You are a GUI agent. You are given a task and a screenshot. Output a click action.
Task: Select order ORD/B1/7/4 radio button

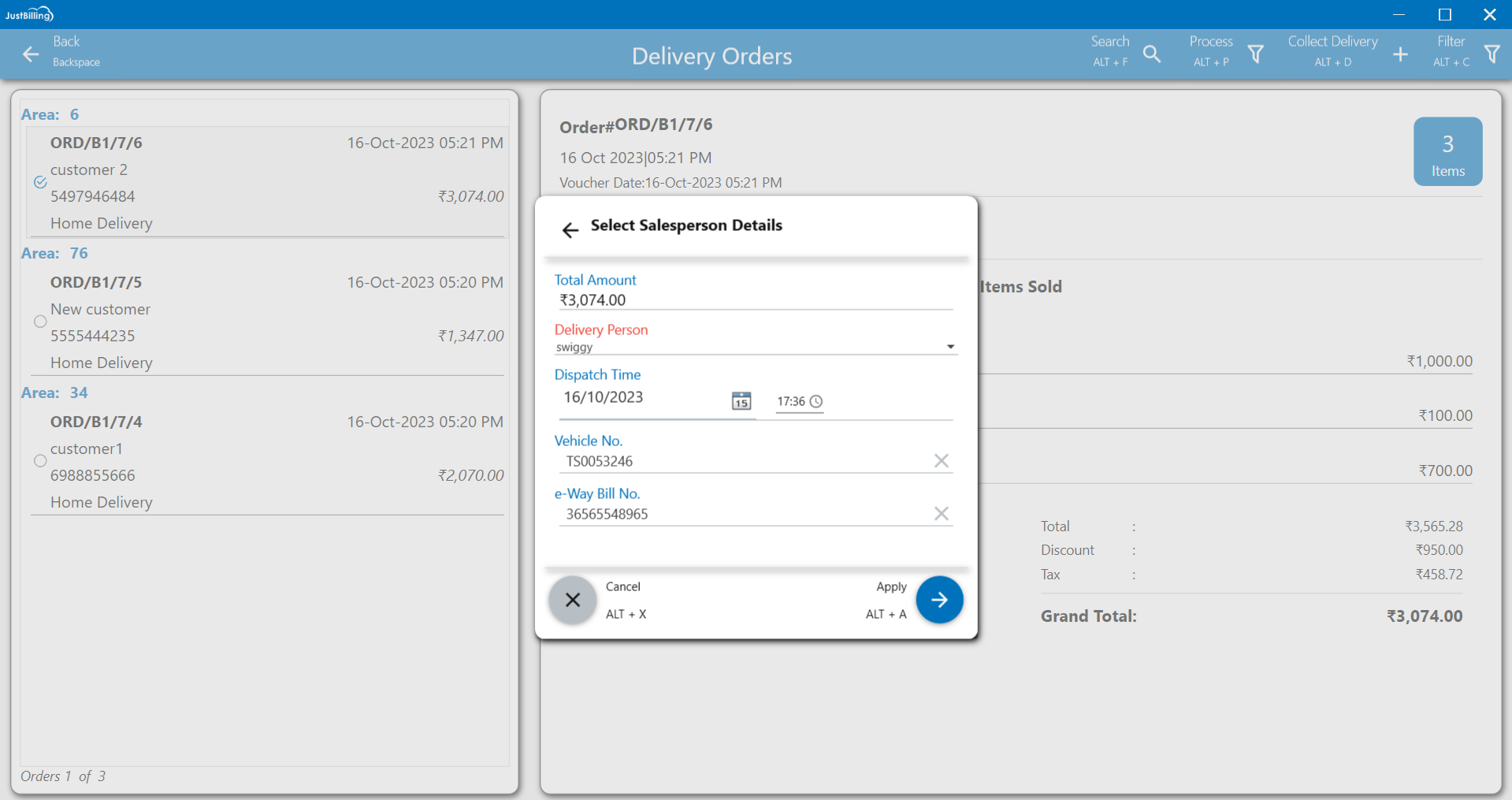click(x=40, y=461)
